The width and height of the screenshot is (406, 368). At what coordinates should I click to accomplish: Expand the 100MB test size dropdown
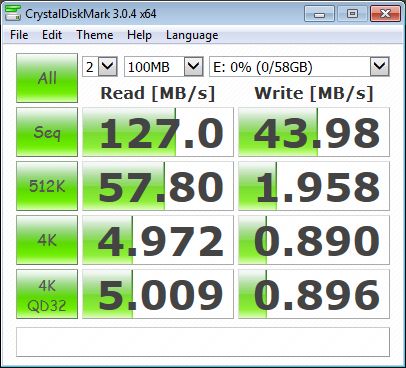click(x=194, y=67)
